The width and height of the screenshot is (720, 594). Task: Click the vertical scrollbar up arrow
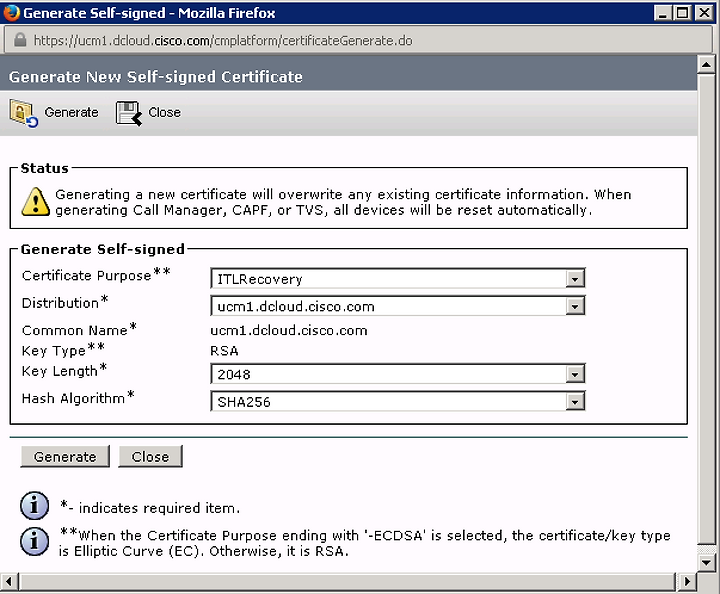[706, 65]
